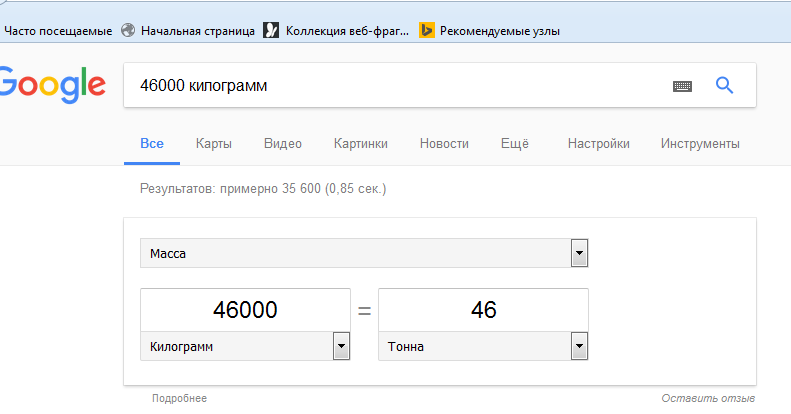791x414 pixels.
Task: Switch to the Карты tab
Action: pos(214,144)
